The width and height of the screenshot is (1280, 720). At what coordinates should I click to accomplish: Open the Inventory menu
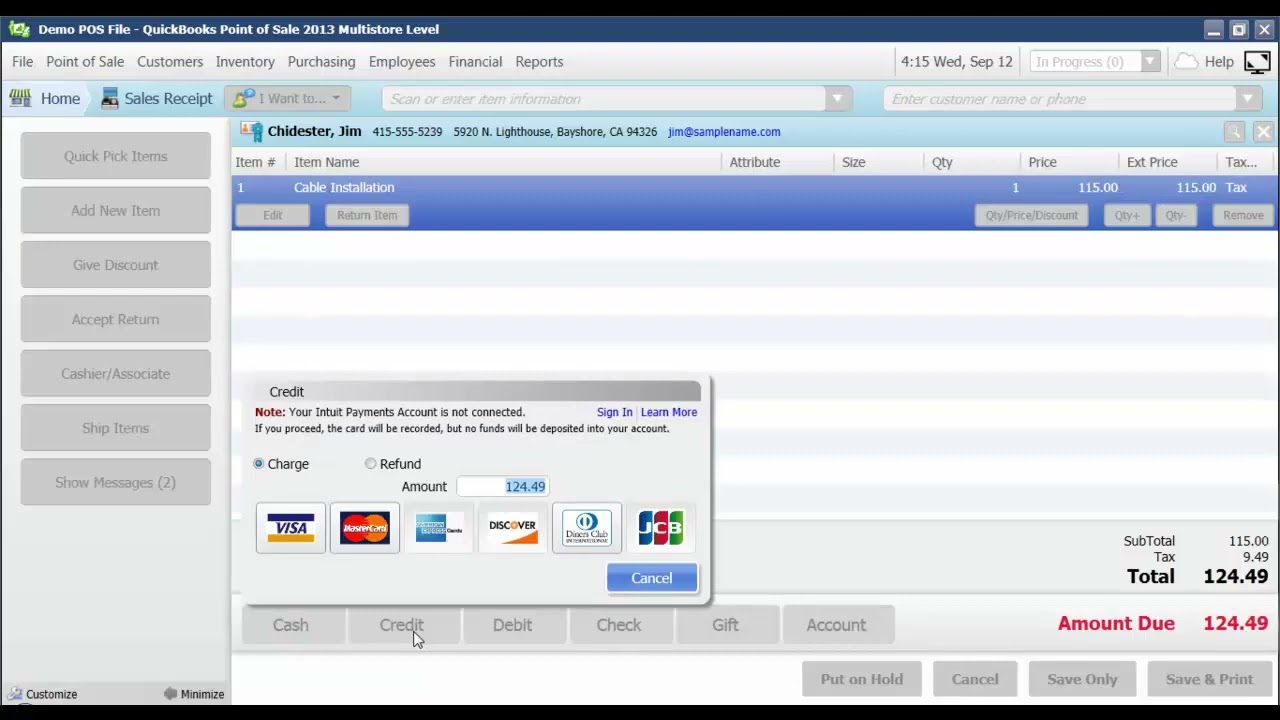pyautogui.click(x=245, y=61)
